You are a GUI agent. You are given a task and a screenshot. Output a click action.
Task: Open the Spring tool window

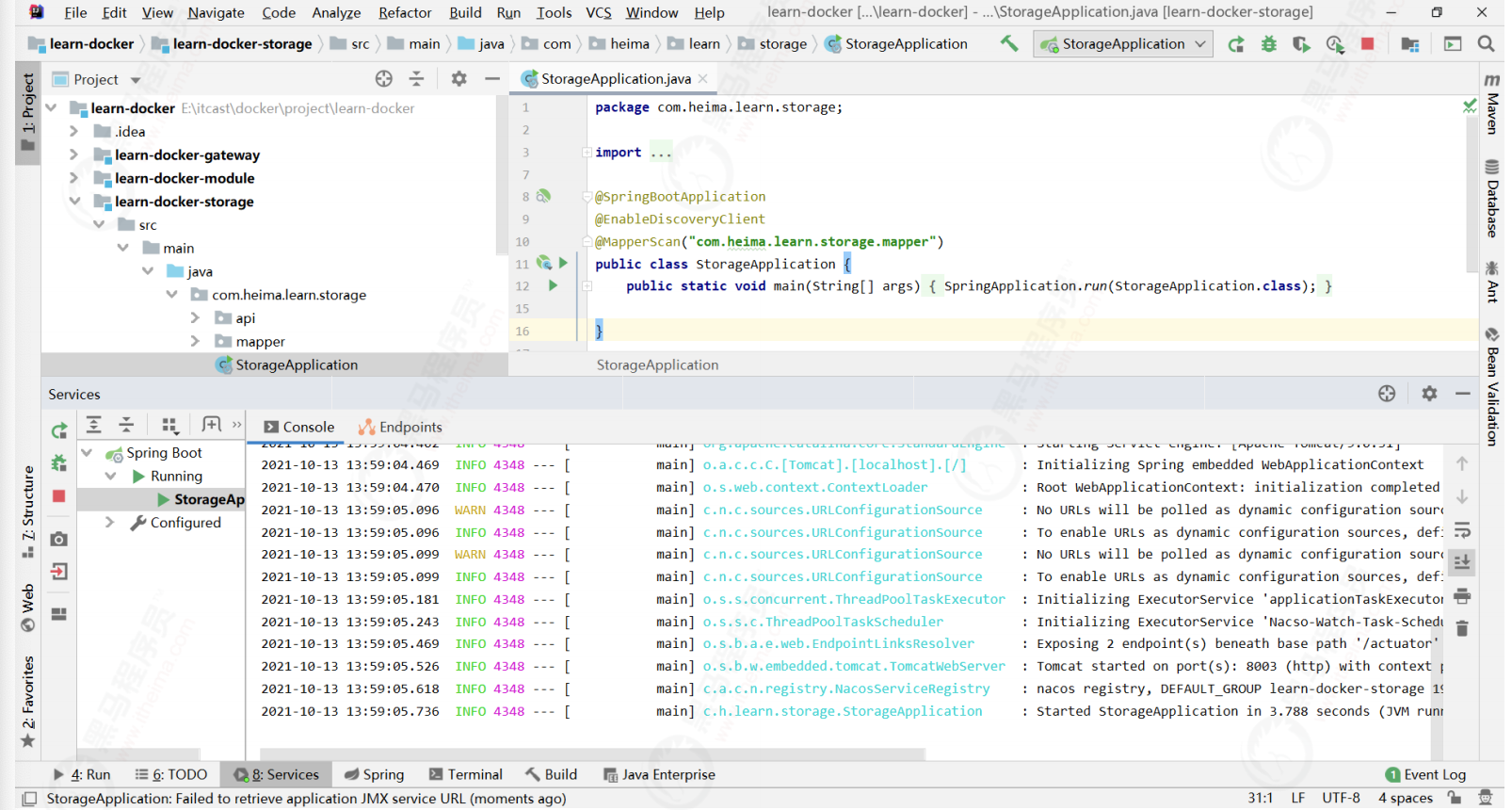click(x=374, y=774)
